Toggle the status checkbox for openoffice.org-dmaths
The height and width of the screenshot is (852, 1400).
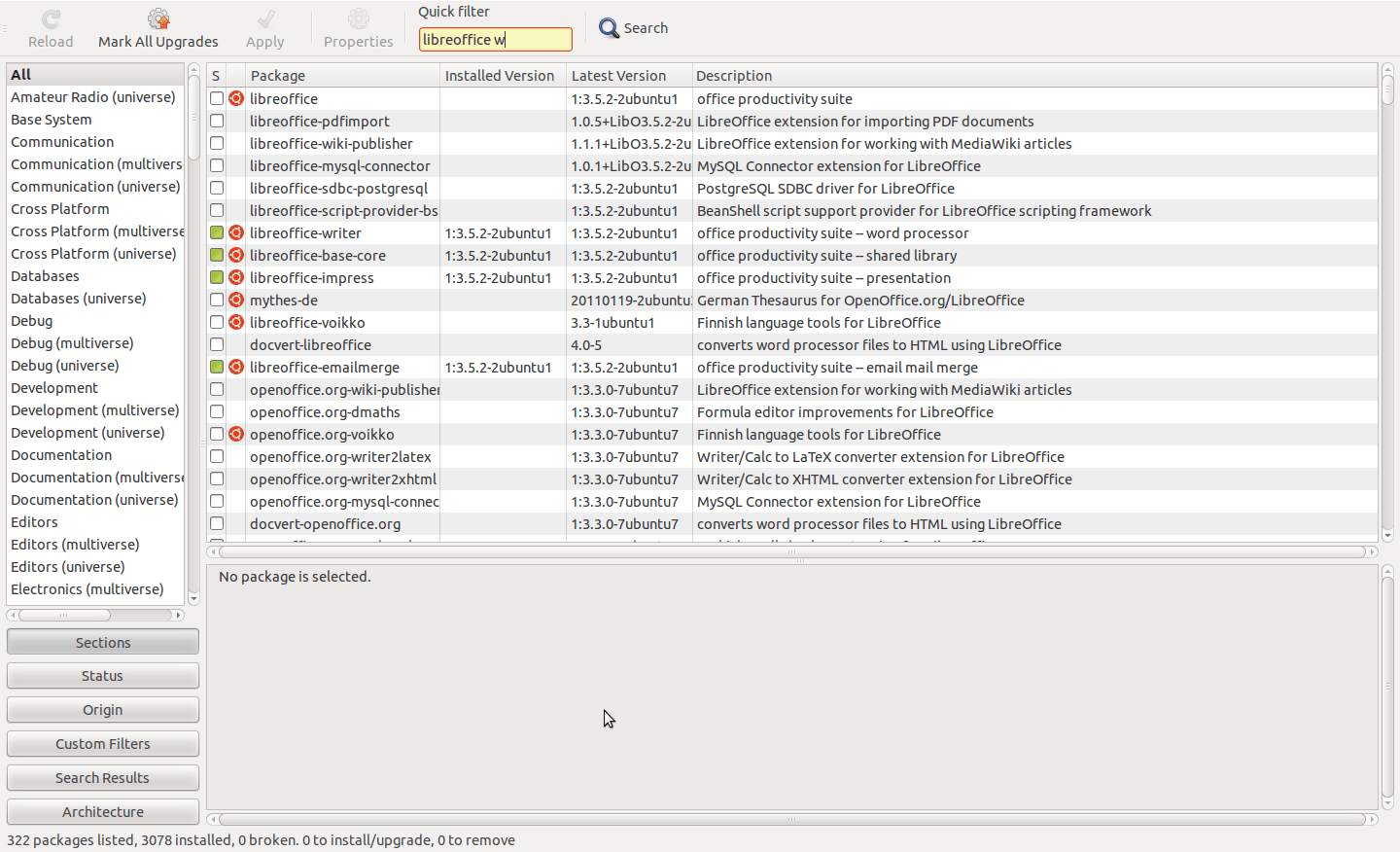(217, 411)
